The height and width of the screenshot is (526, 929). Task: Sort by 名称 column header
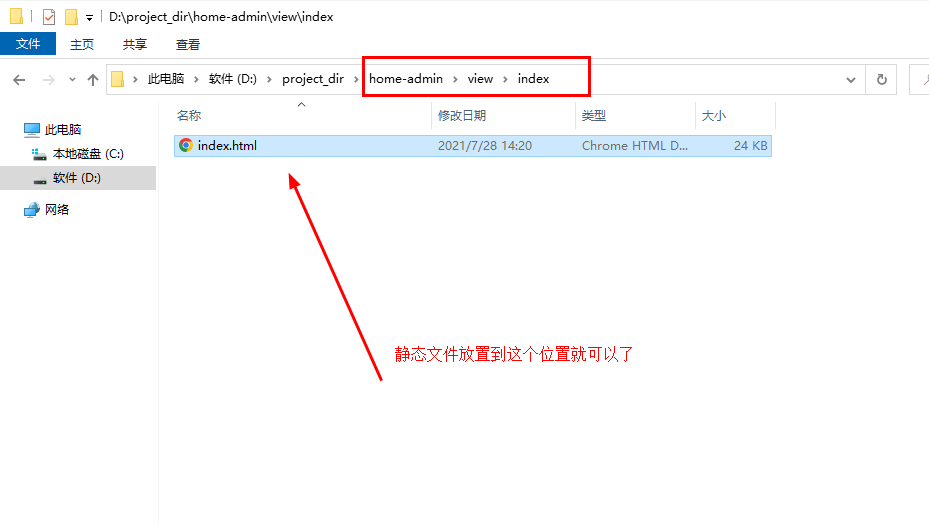[189, 116]
